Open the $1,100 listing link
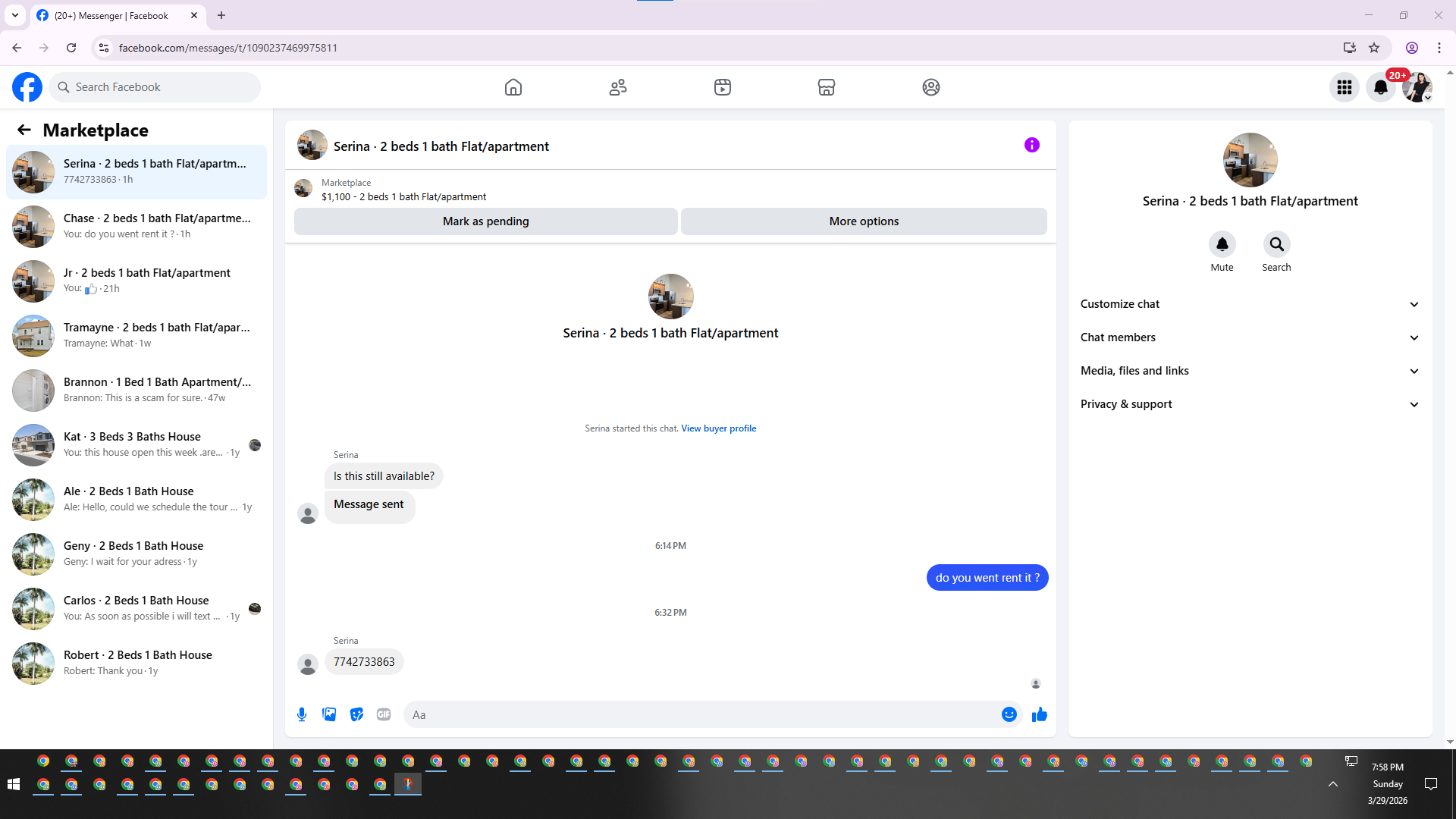 click(x=403, y=197)
